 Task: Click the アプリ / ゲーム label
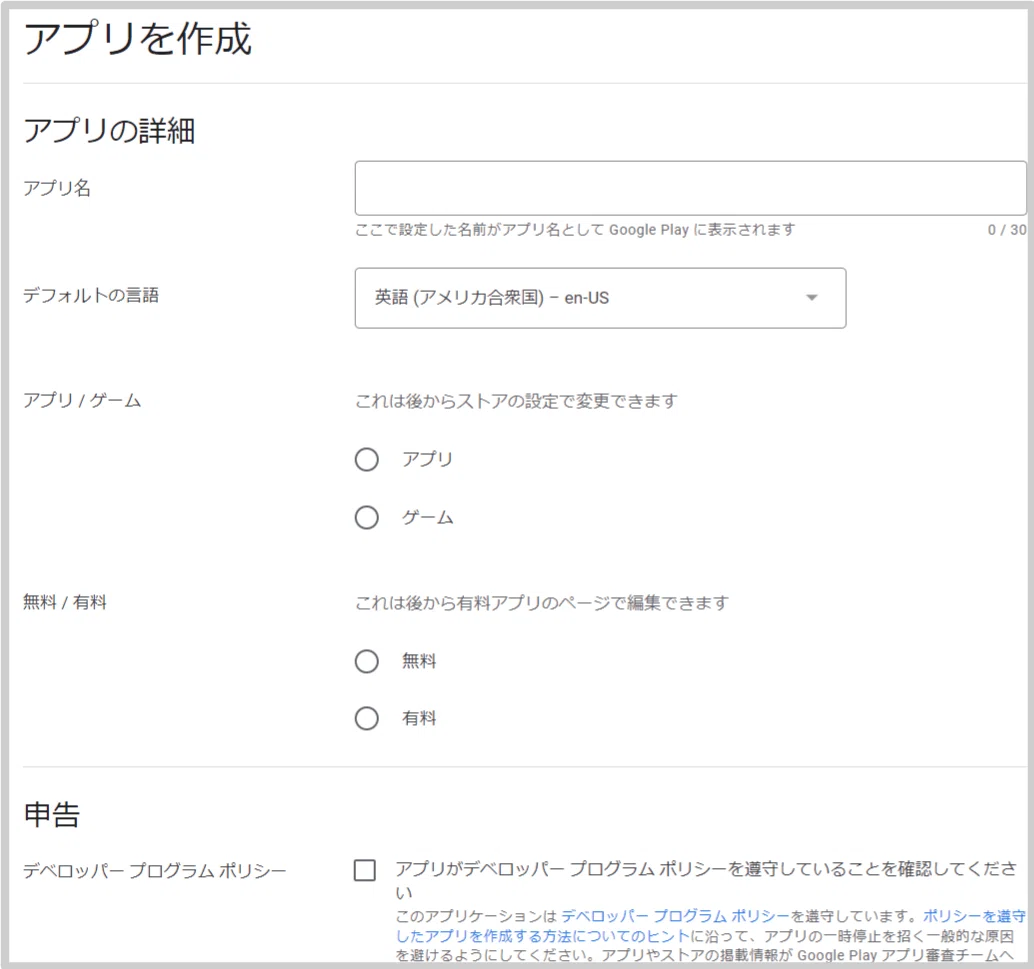[82, 400]
